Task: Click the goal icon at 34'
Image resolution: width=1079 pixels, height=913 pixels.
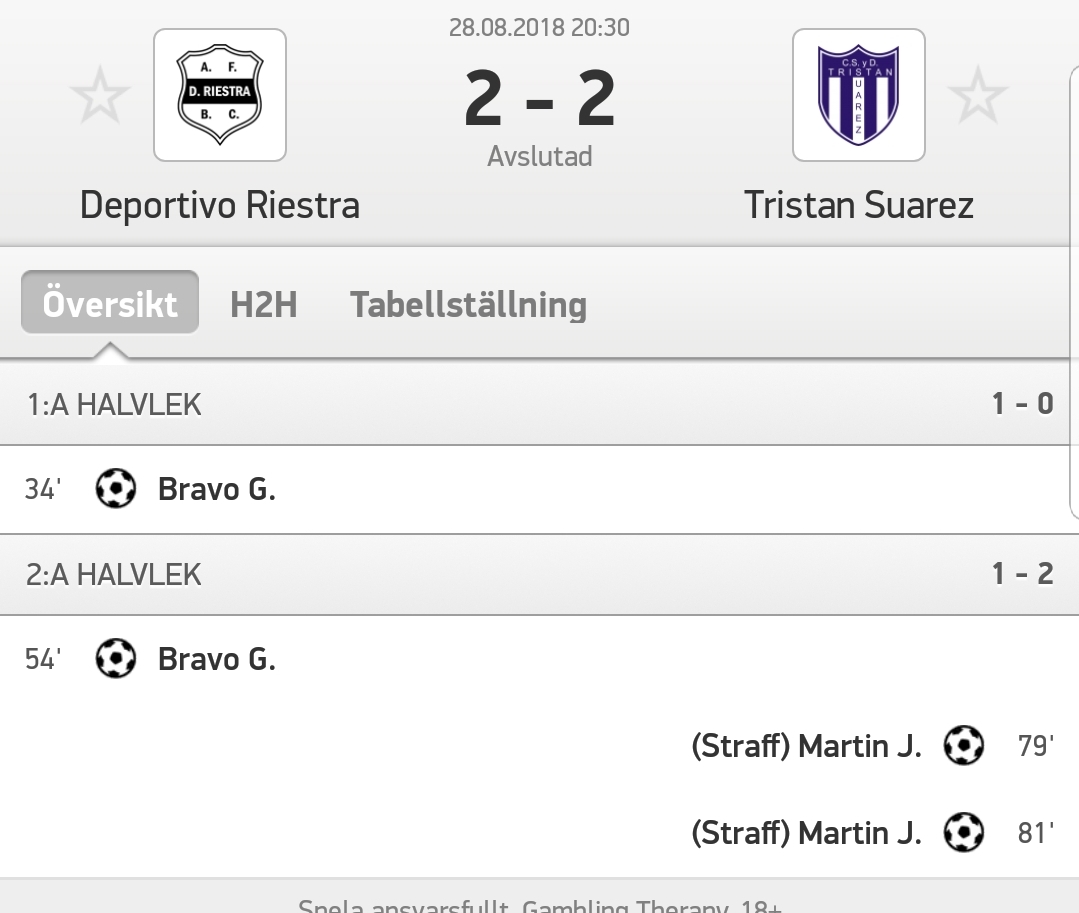Action: point(116,488)
